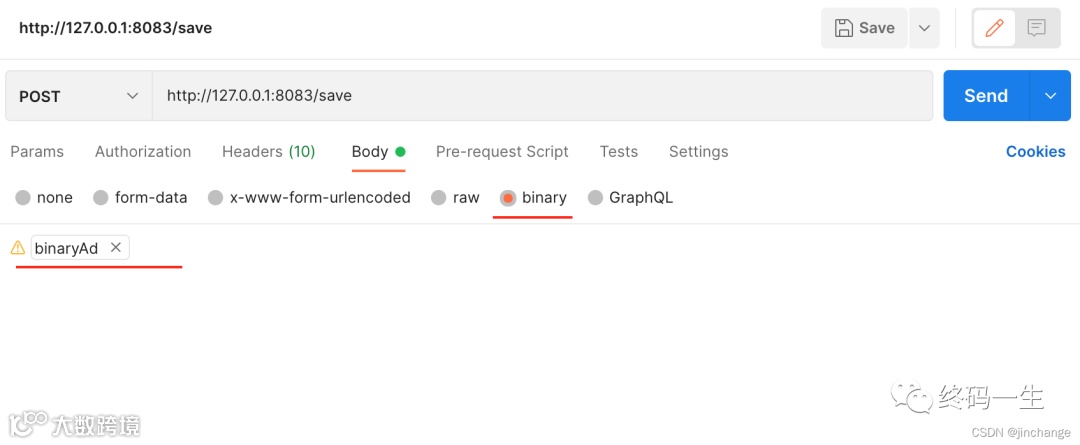This screenshot has width=1080, height=445.
Task: Select x-www-form-urlencoded radio button
Action: pyautogui.click(x=216, y=198)
